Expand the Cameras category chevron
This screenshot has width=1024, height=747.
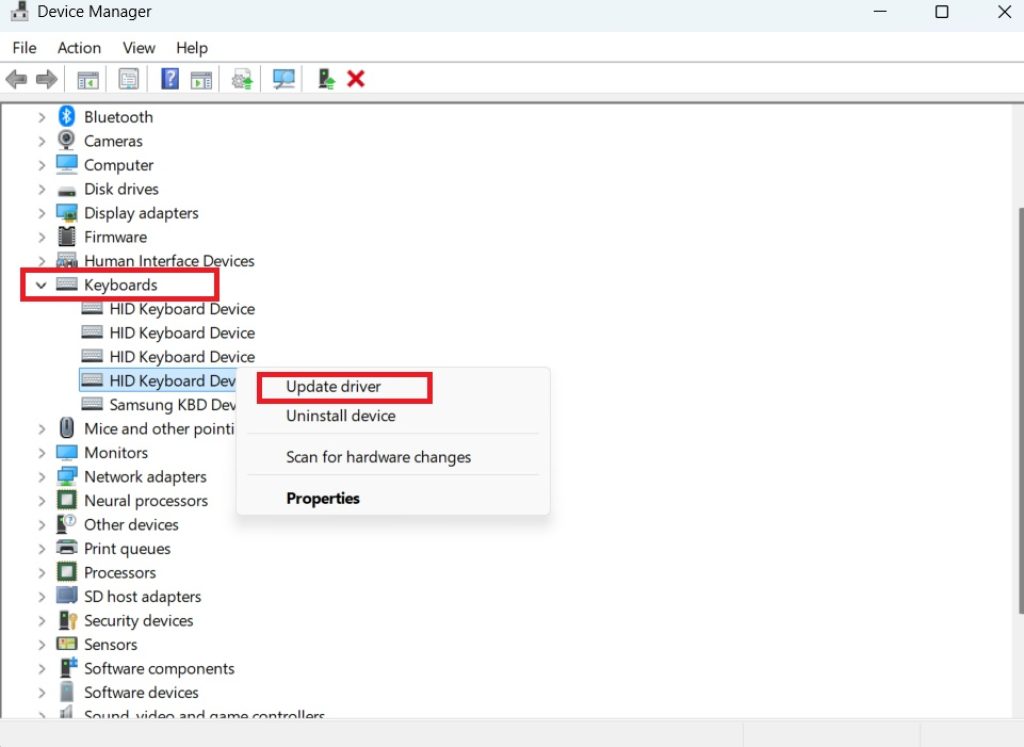click(x=42, y=141)
